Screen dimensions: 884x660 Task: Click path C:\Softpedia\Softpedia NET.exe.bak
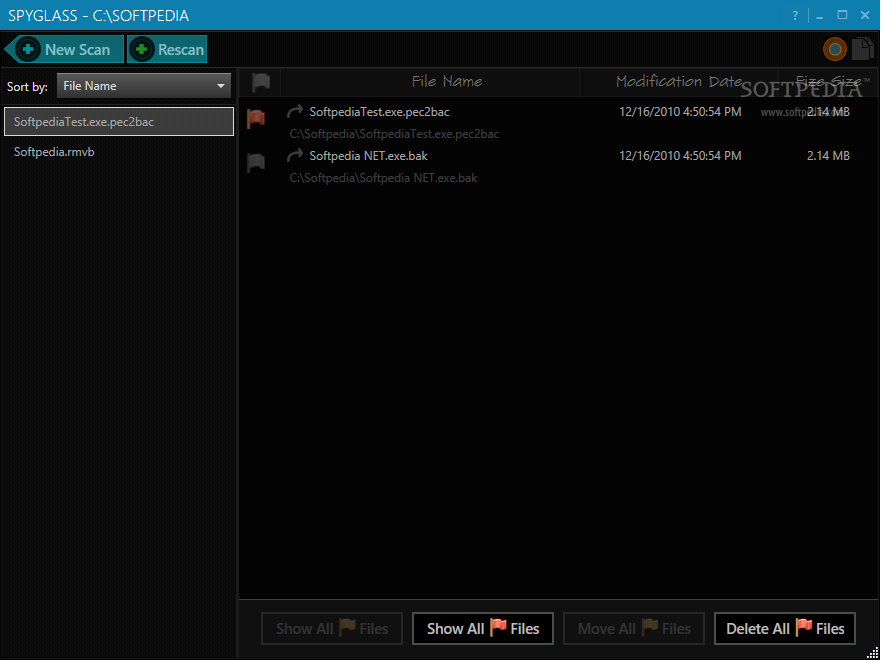click(x=383, y=178)
